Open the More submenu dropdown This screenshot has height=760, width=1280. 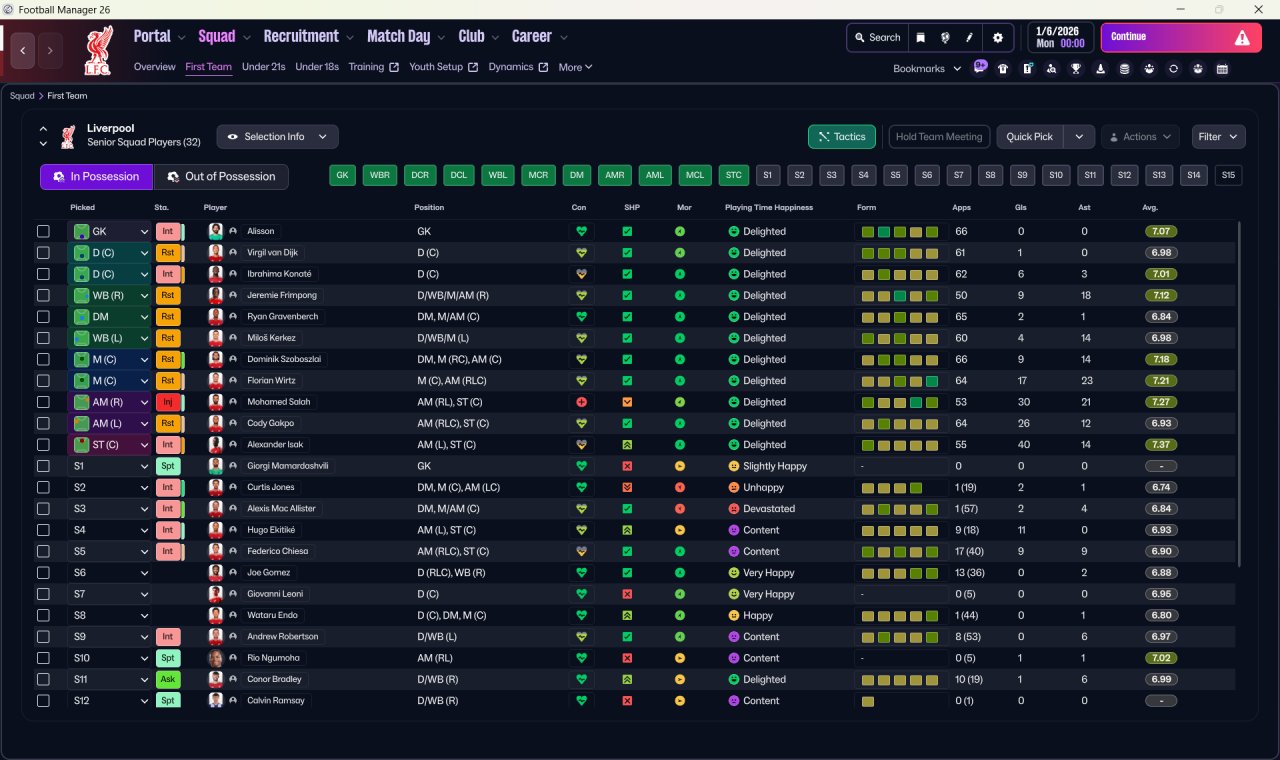[575, 67]
